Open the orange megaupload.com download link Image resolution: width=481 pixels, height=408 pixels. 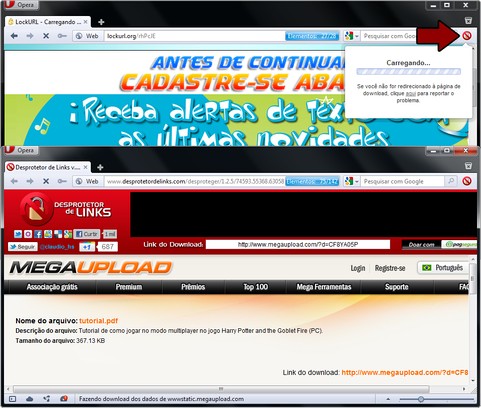[405, 372]
